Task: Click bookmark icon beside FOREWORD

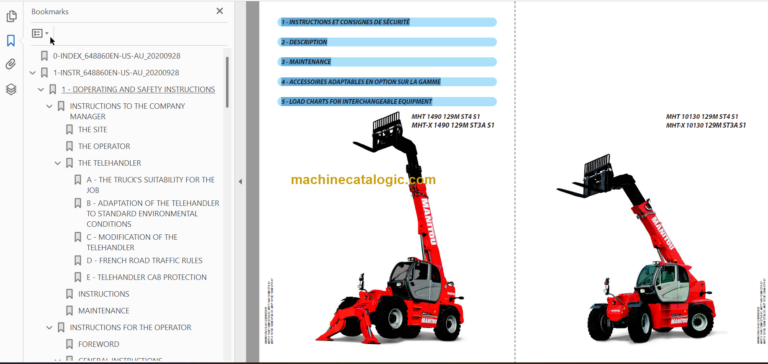Action: (70, 344)
